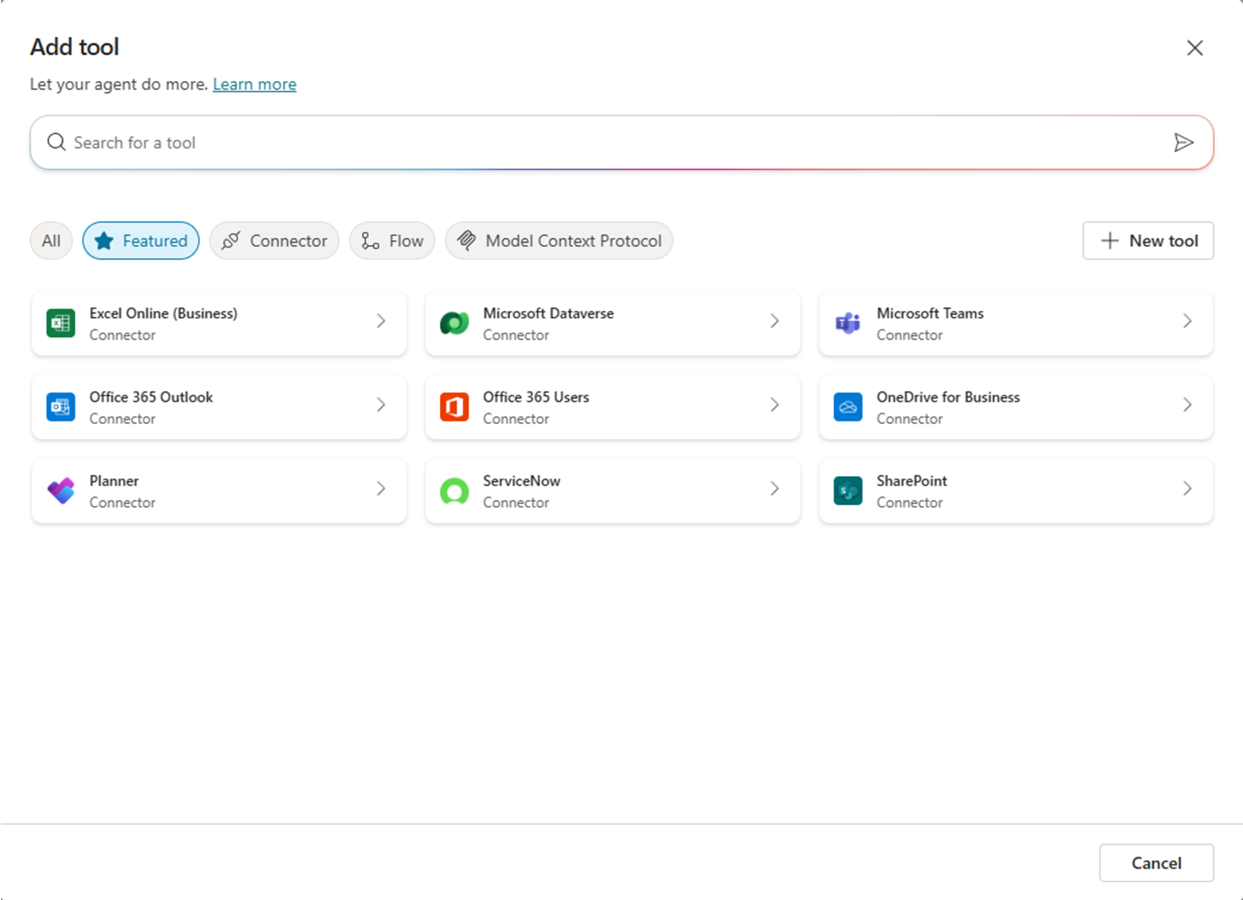The image size is (1243, 900).
Task: Select the Model Context Protocol filter
Action: (x=559, y=241)
